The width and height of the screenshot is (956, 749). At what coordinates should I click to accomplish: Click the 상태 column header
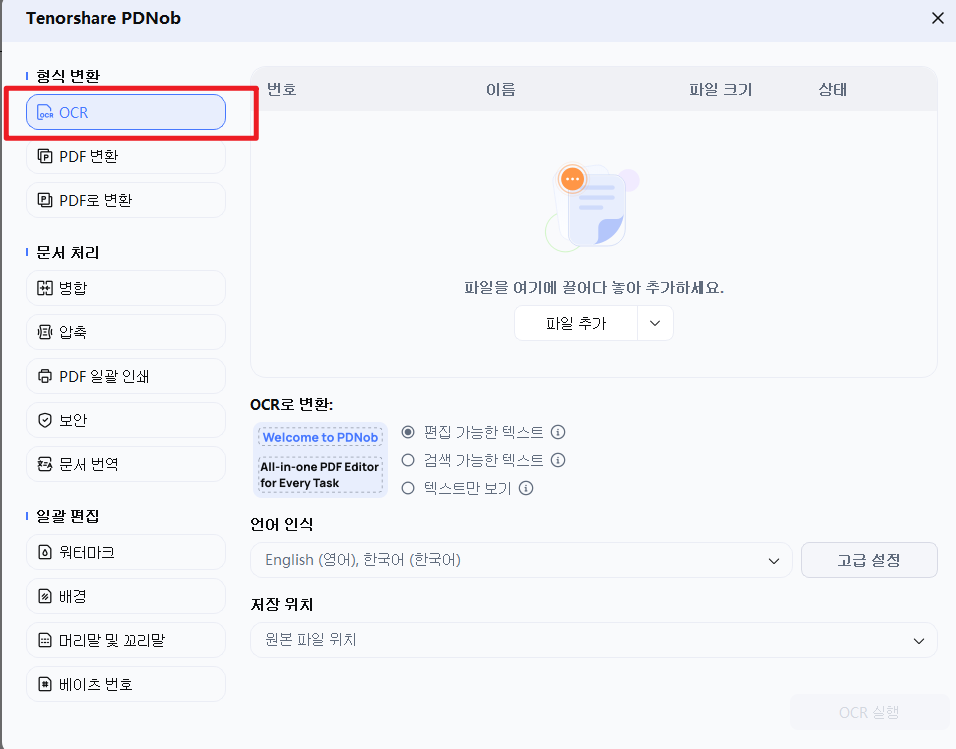click(x=833, y=90)
